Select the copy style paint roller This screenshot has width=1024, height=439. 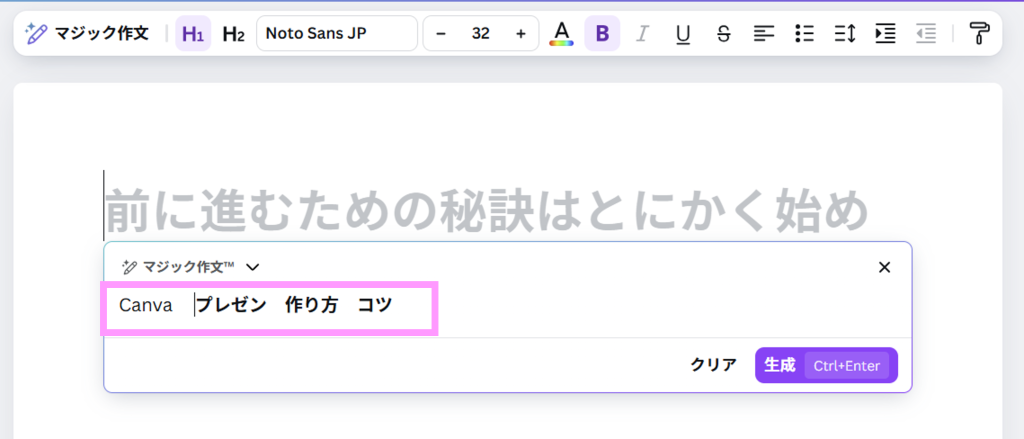tap(978, 34)
